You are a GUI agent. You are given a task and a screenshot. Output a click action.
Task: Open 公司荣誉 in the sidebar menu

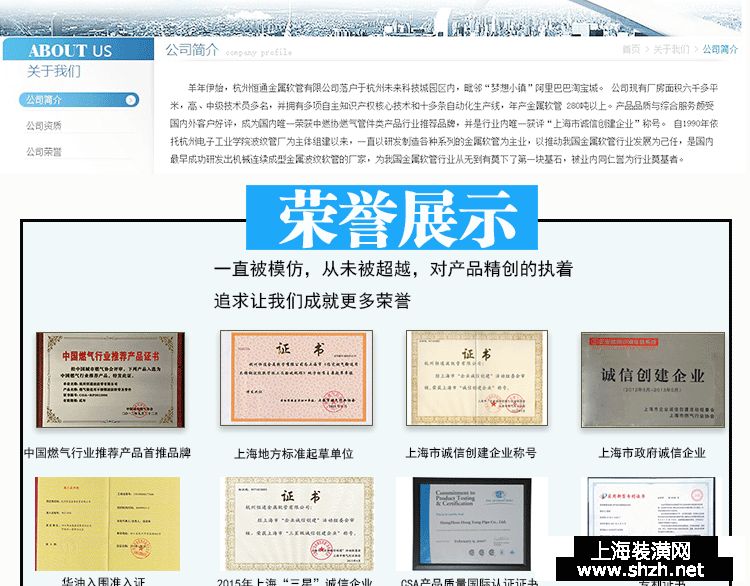[44, 152]
